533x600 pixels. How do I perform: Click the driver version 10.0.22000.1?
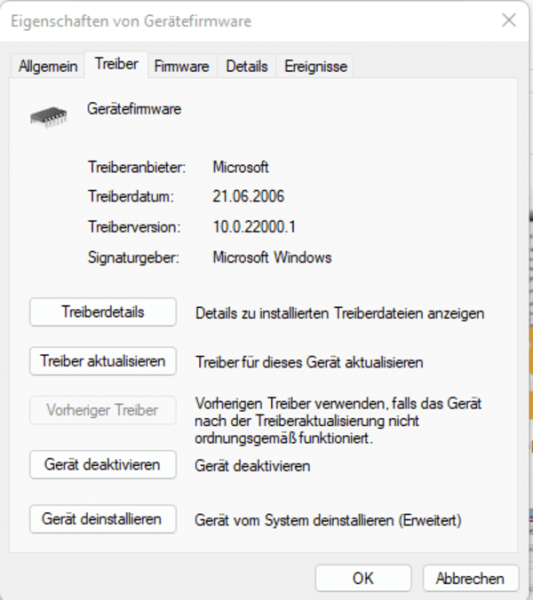pos(254,227)
